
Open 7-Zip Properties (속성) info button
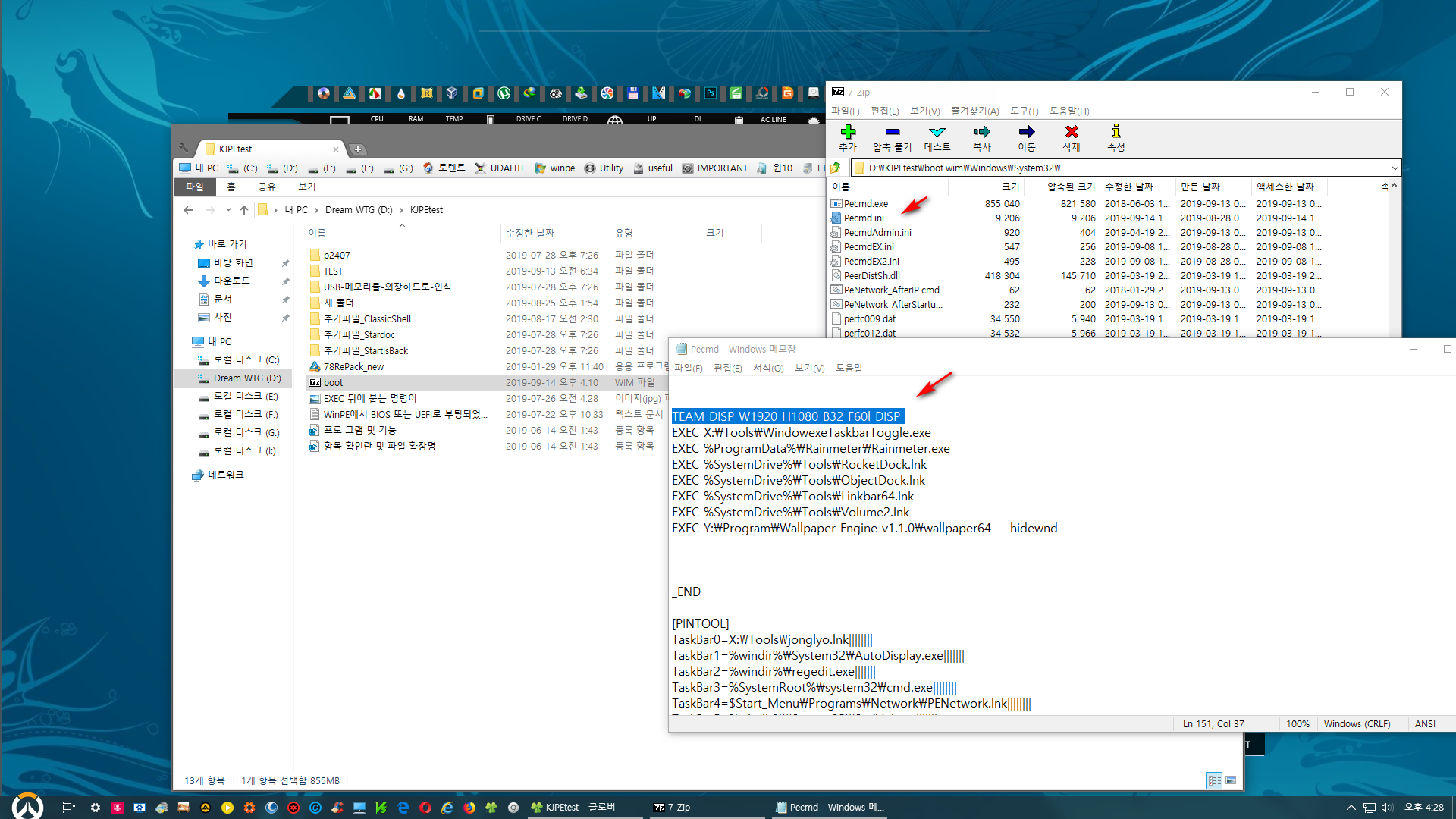point(1116,137)
